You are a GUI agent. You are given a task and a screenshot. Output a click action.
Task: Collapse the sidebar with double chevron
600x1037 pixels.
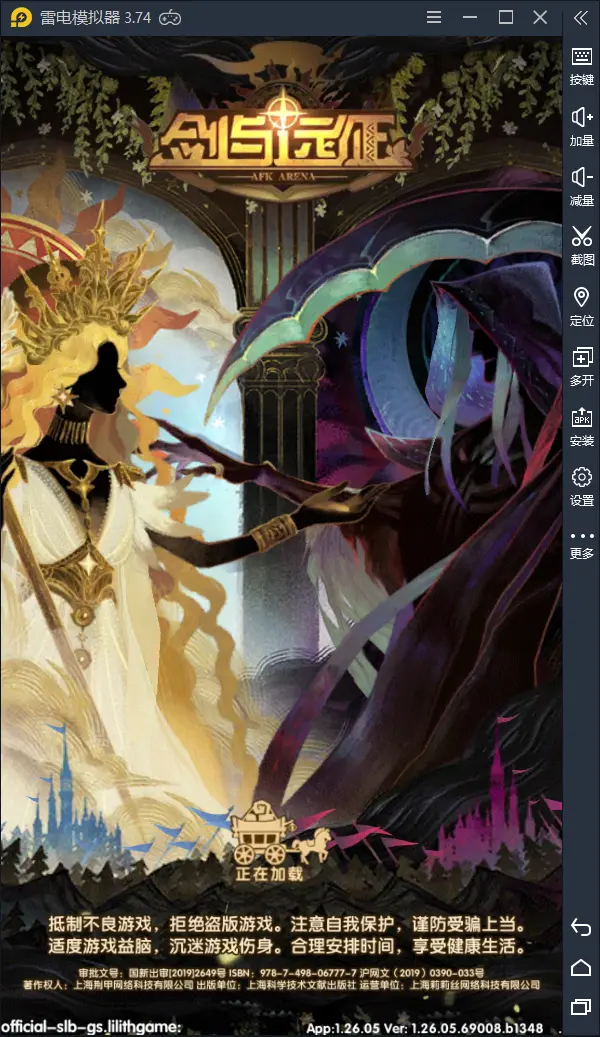(581, 18)
